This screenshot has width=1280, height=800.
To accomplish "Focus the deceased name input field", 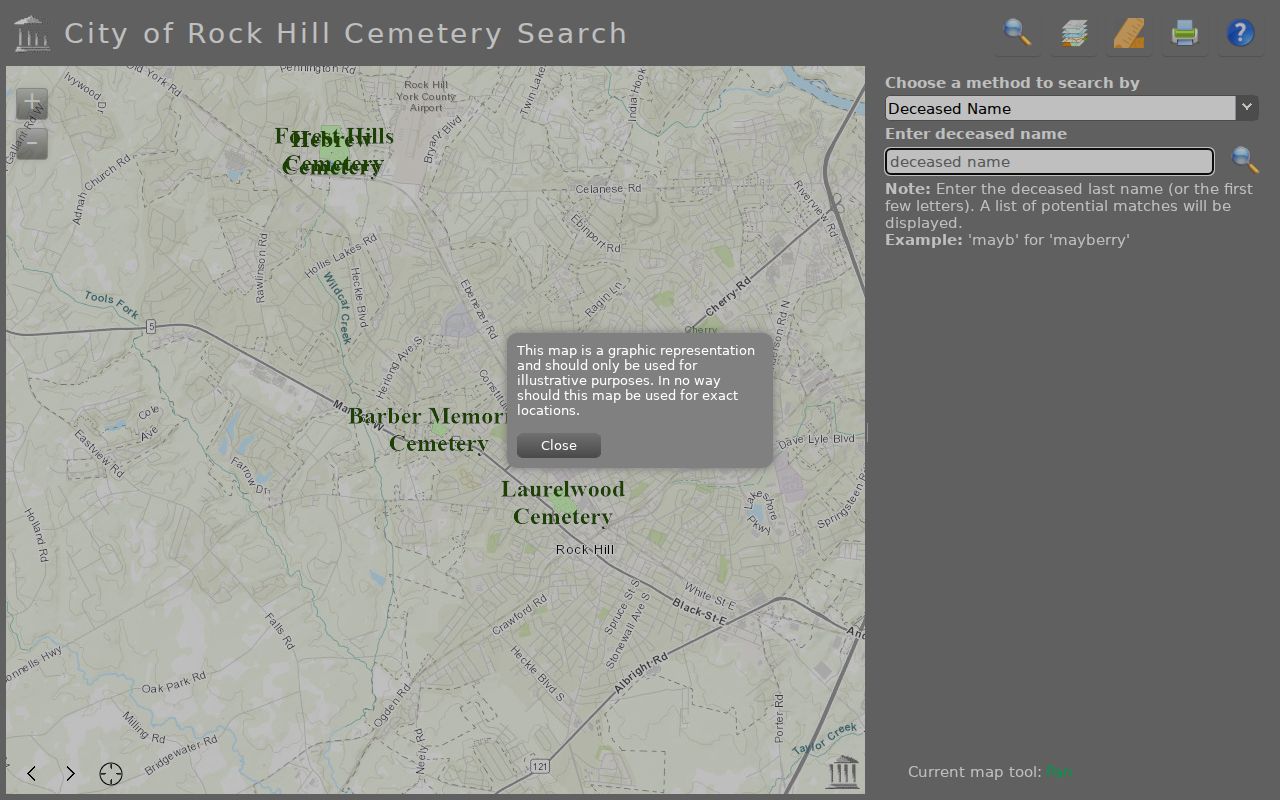I will 1049,161.
